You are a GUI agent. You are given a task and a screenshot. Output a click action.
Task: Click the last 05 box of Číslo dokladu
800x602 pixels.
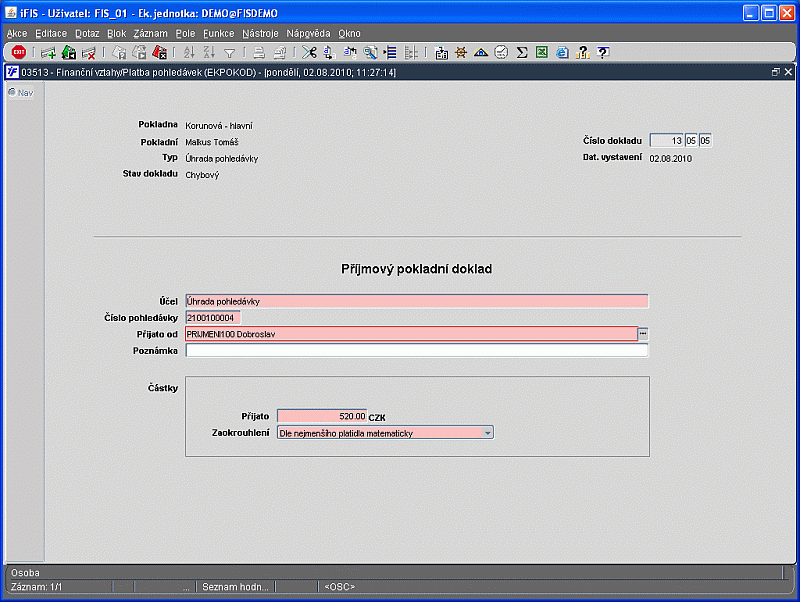pos(705,141)
